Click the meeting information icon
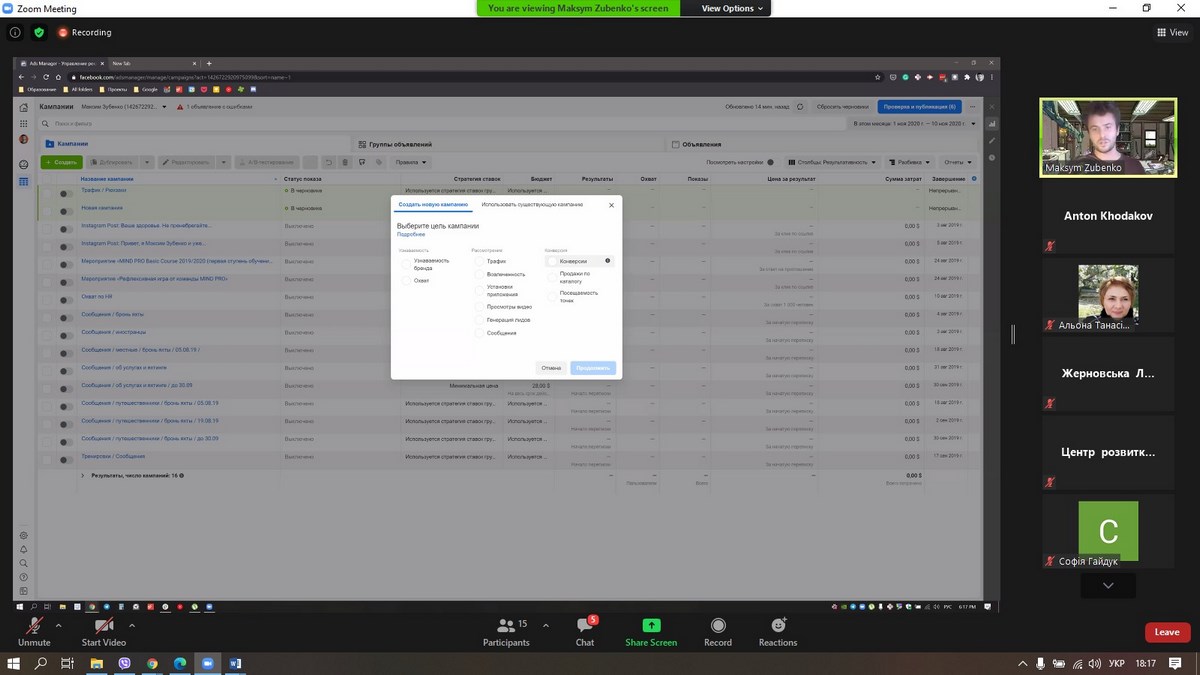Screen dimensions: 1200x675 tap(15, 32)
